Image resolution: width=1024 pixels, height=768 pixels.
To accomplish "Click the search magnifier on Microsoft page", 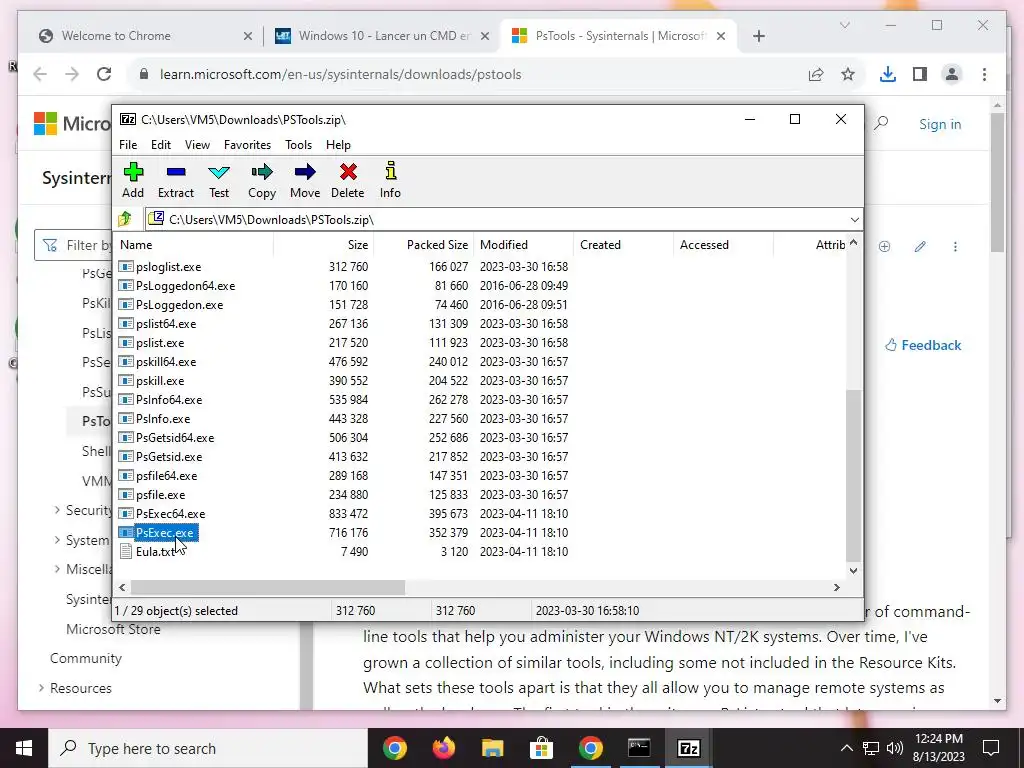I will [x=882, y=123].
